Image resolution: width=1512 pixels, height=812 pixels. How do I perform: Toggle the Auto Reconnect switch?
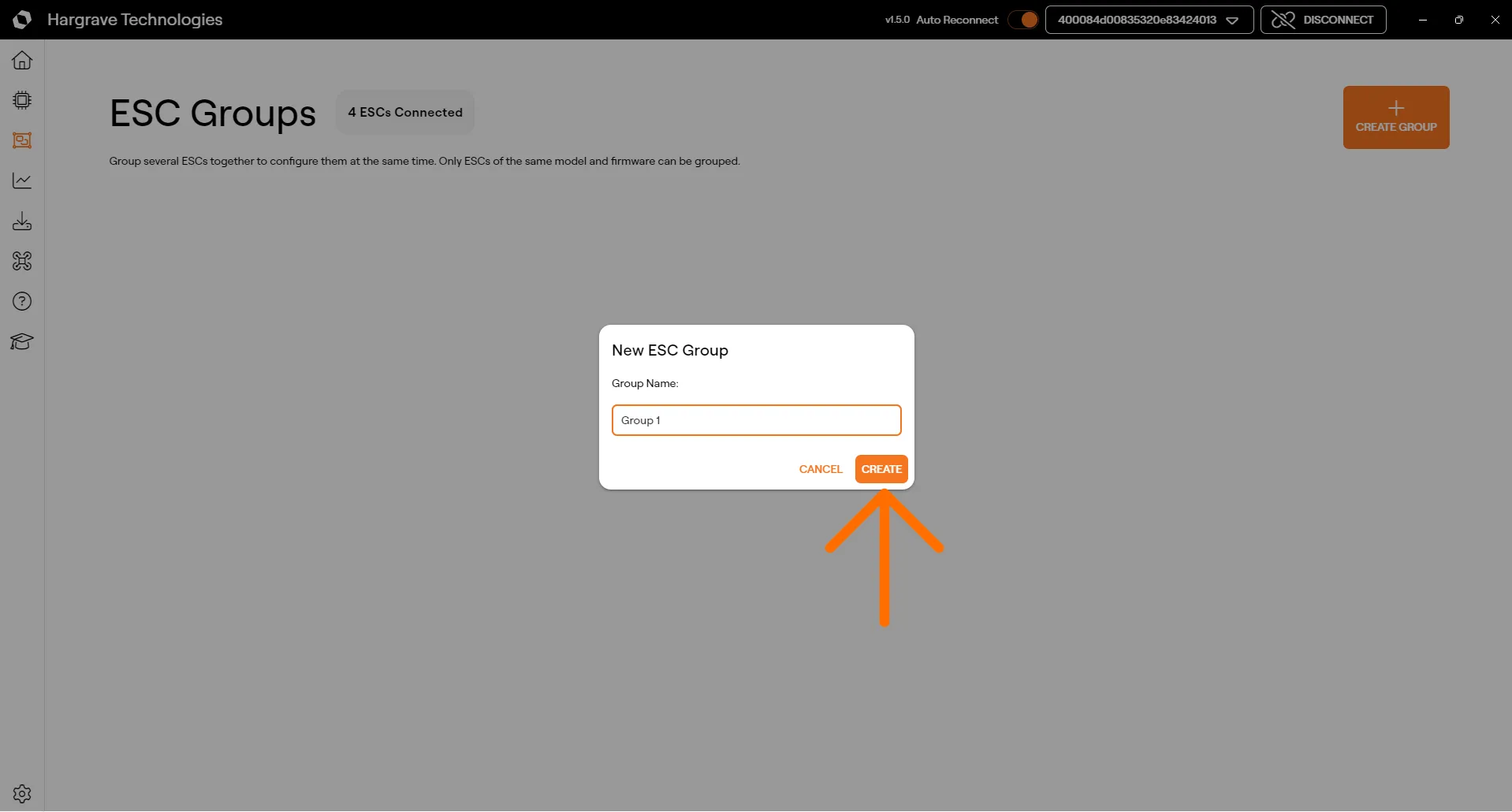click(1023, 20)
